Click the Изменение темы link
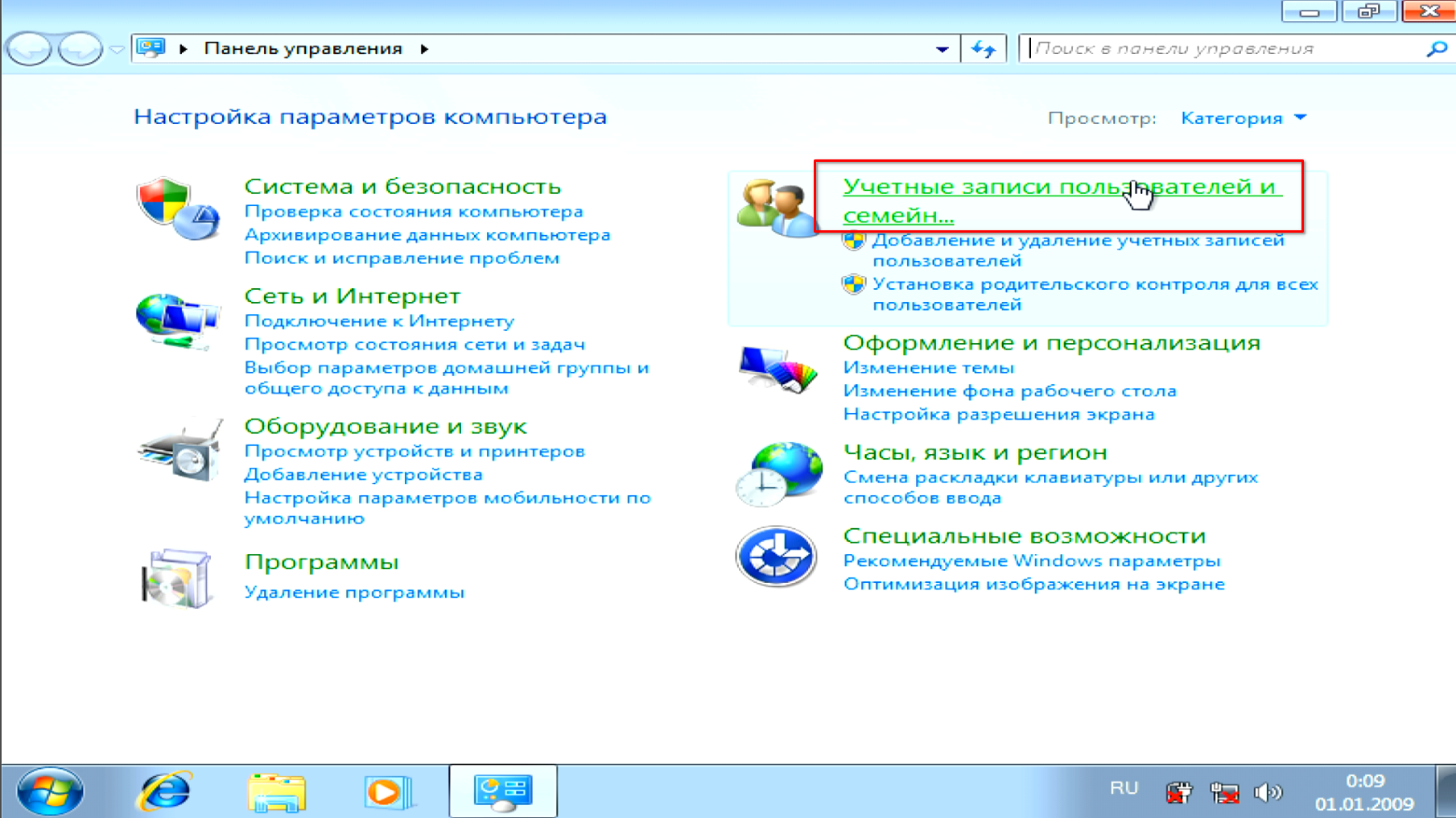The width and height of the screenshot is (1456, 818). [928, 368]
